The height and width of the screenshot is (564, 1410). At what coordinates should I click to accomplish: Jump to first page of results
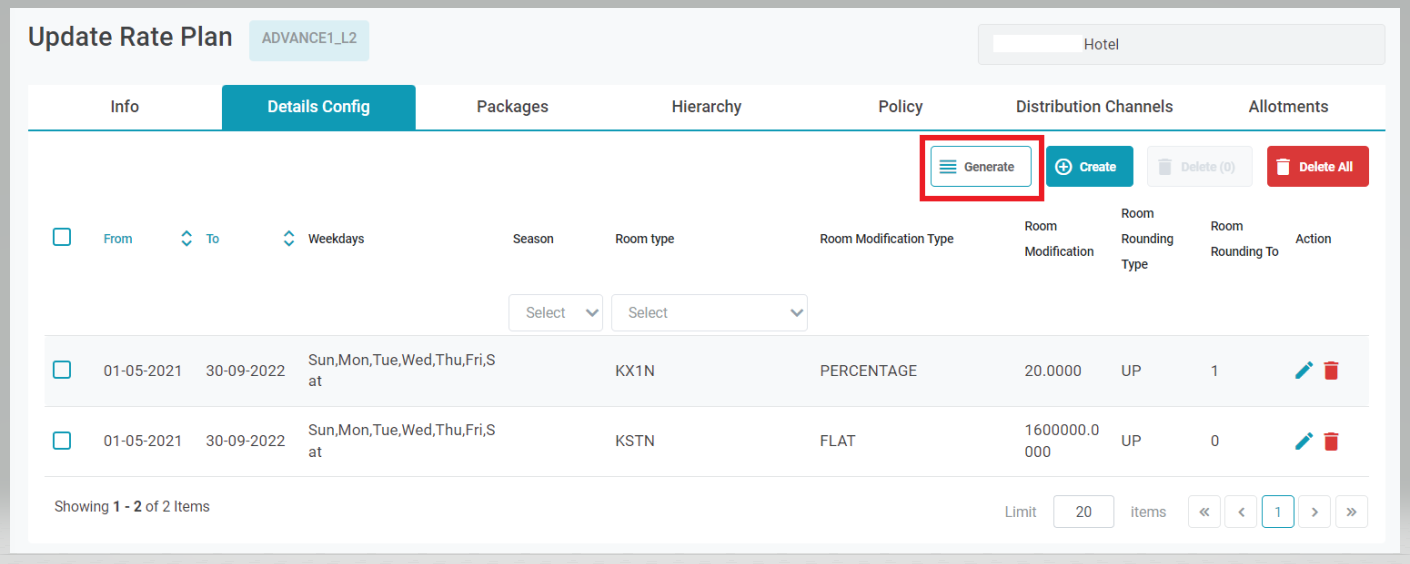(x=1204, y=512)
